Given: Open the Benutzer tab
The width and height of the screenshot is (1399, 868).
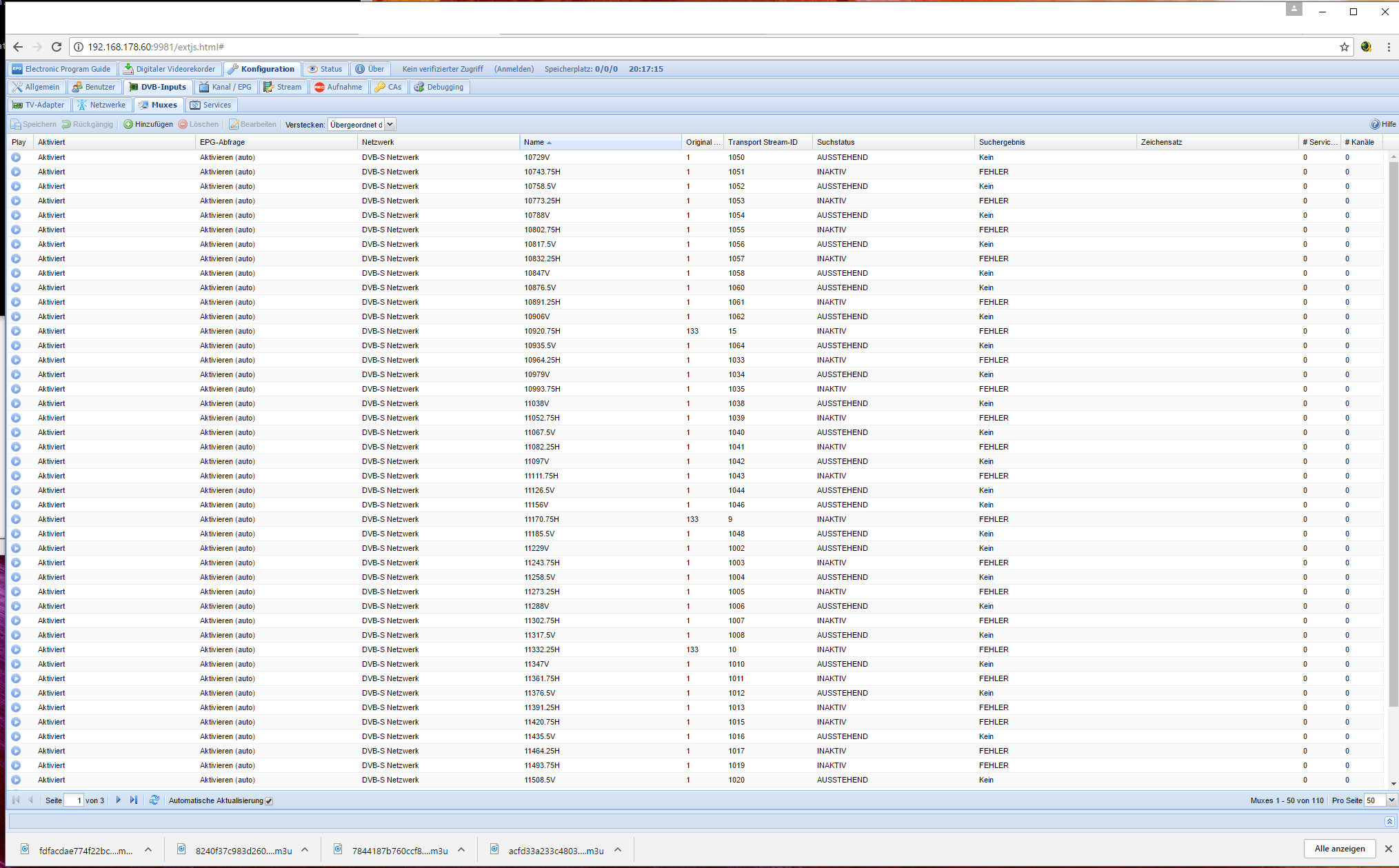Looking at the screenshot, I should click(94, 87).
